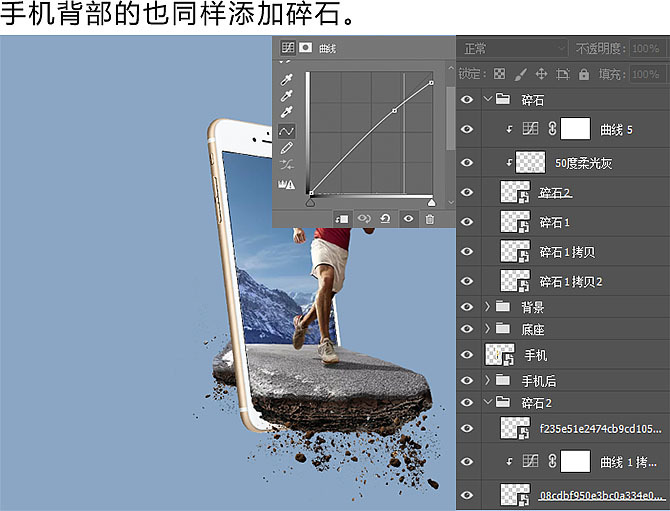The width and height of the screenshot is (670, 511).
Task: Expand the 背景 layer group
Action: [x=488, y=306]
